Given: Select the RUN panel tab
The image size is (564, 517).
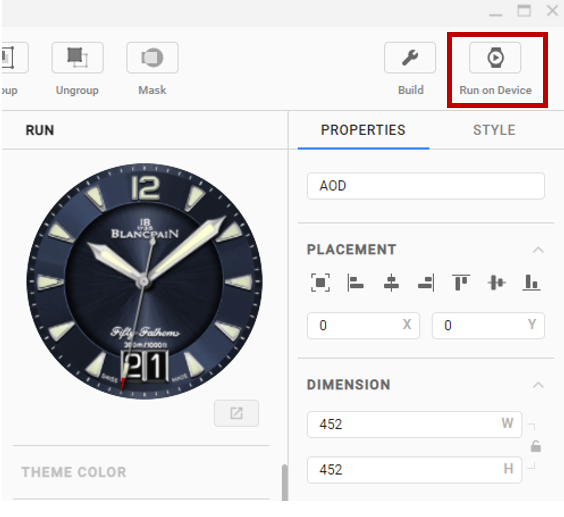Looking at the screenshot, I should [40, 130].
